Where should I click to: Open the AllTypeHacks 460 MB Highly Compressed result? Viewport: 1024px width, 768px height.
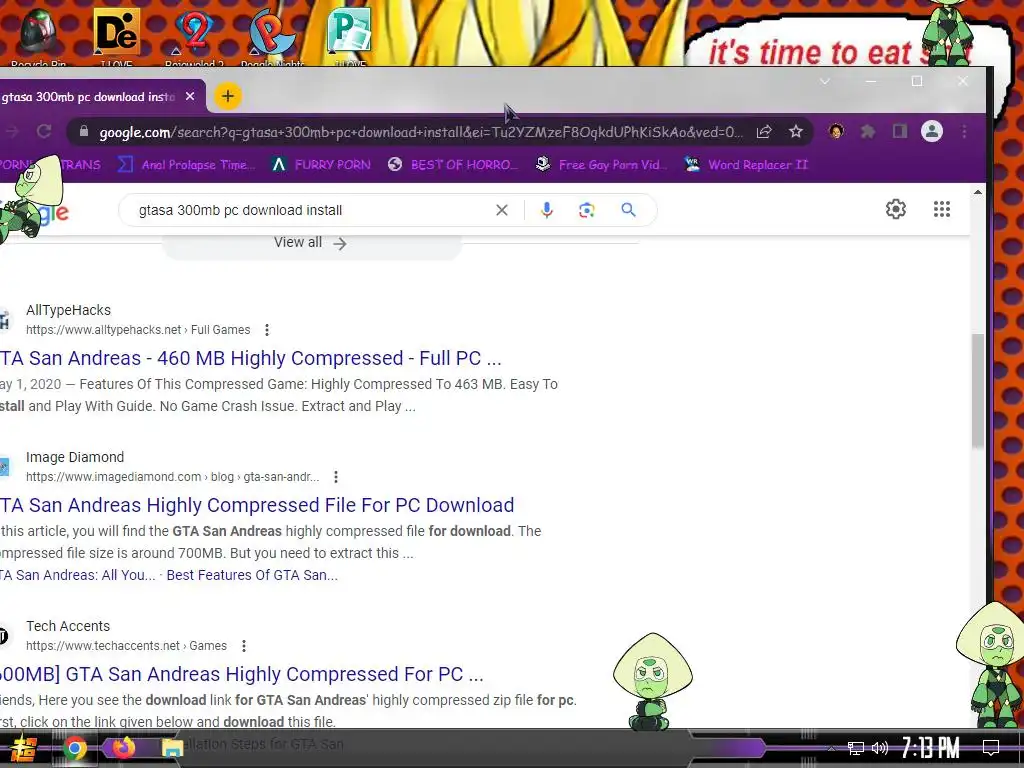250,358
